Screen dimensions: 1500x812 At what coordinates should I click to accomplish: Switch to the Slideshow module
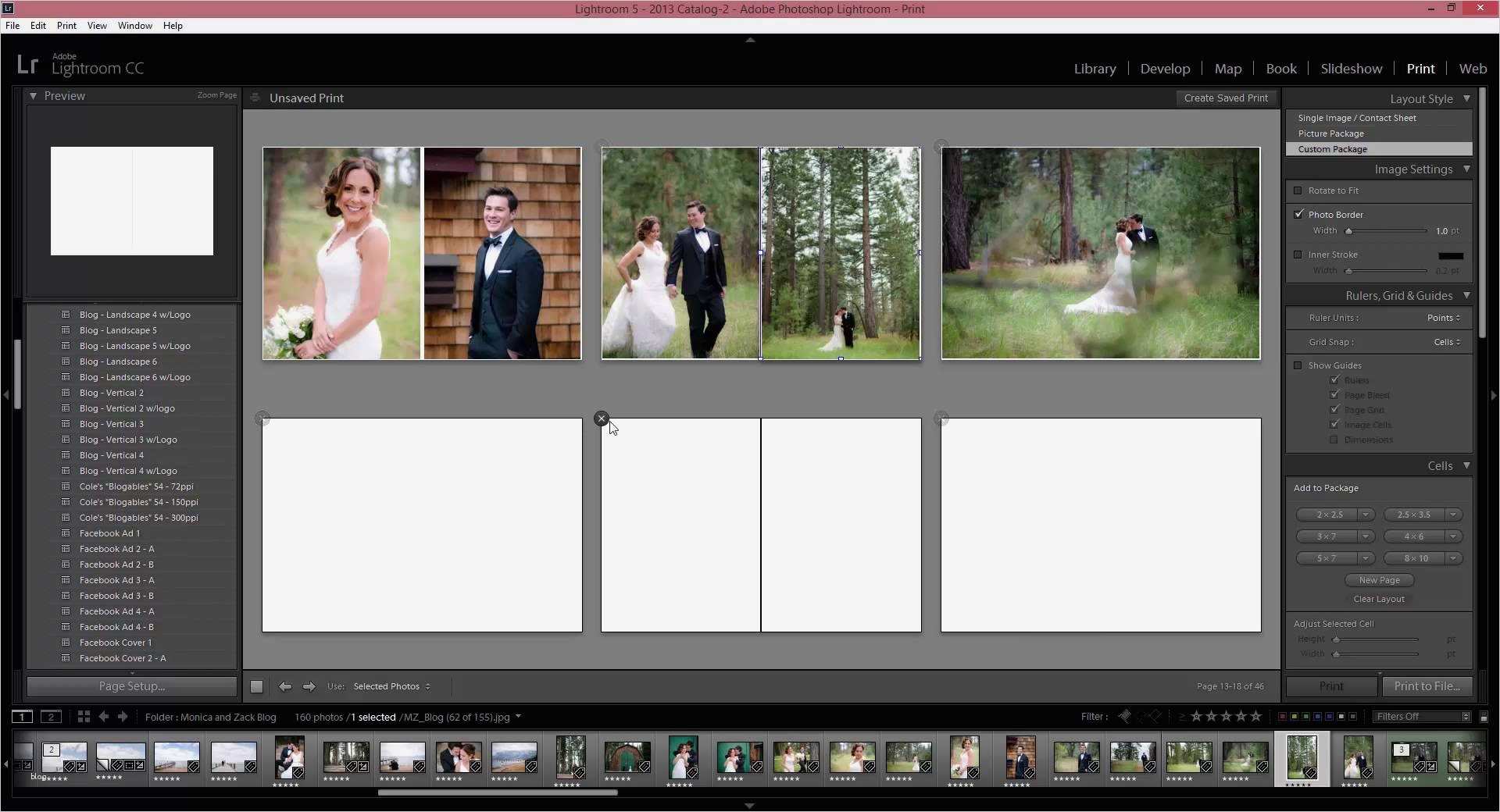(1351, 69)
